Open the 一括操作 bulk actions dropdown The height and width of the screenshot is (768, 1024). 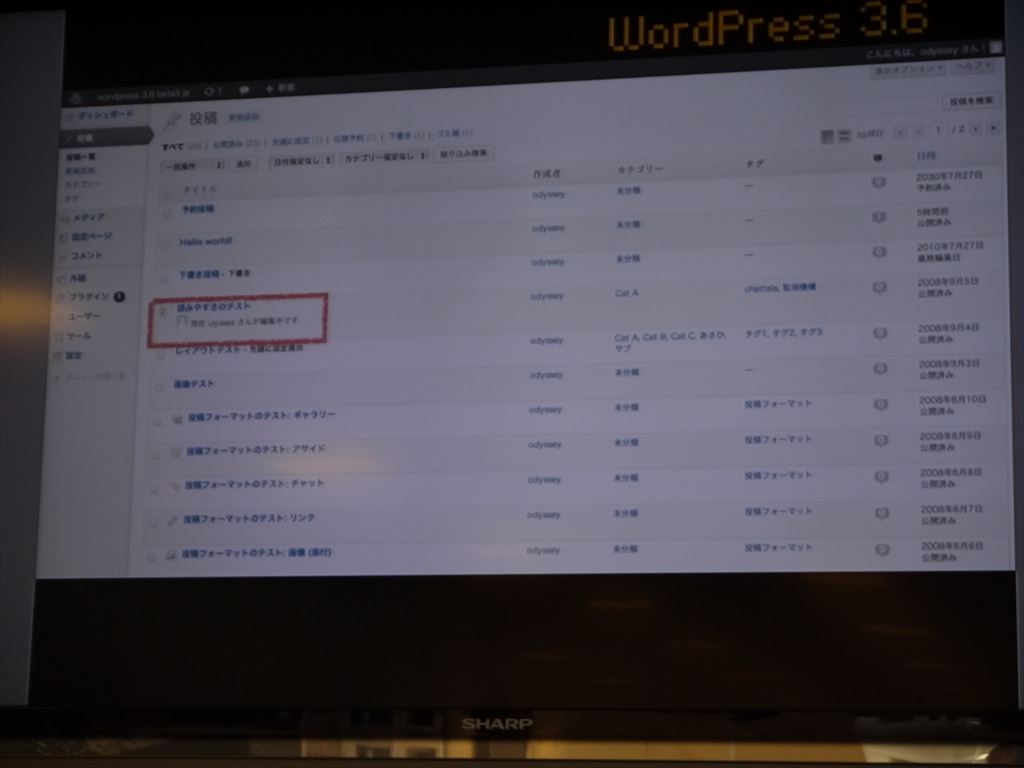193,166
